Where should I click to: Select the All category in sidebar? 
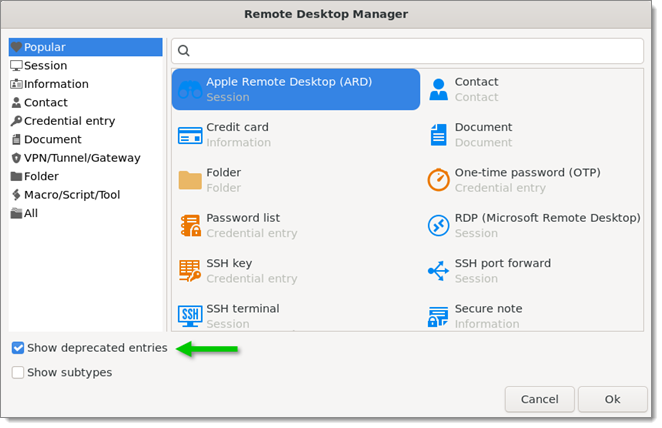31,213
